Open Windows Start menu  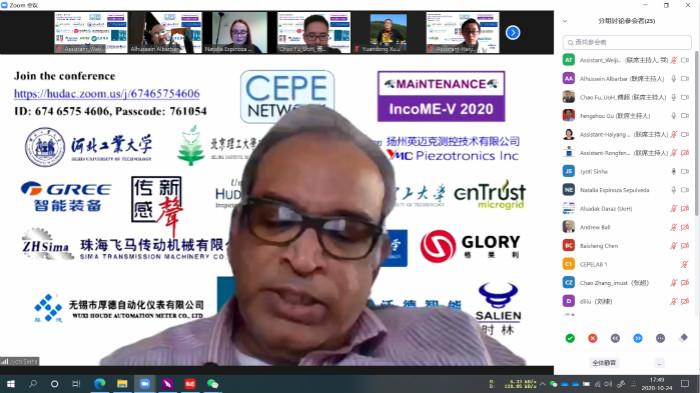[x=10, y=384]
